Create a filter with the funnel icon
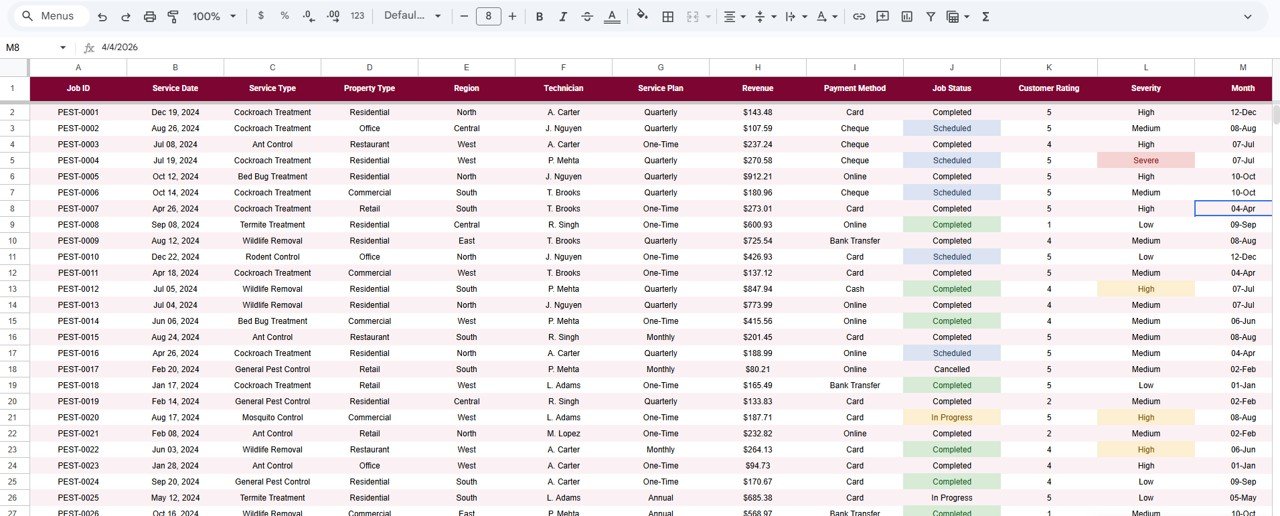1280x516 pixels. click(931, 17)
